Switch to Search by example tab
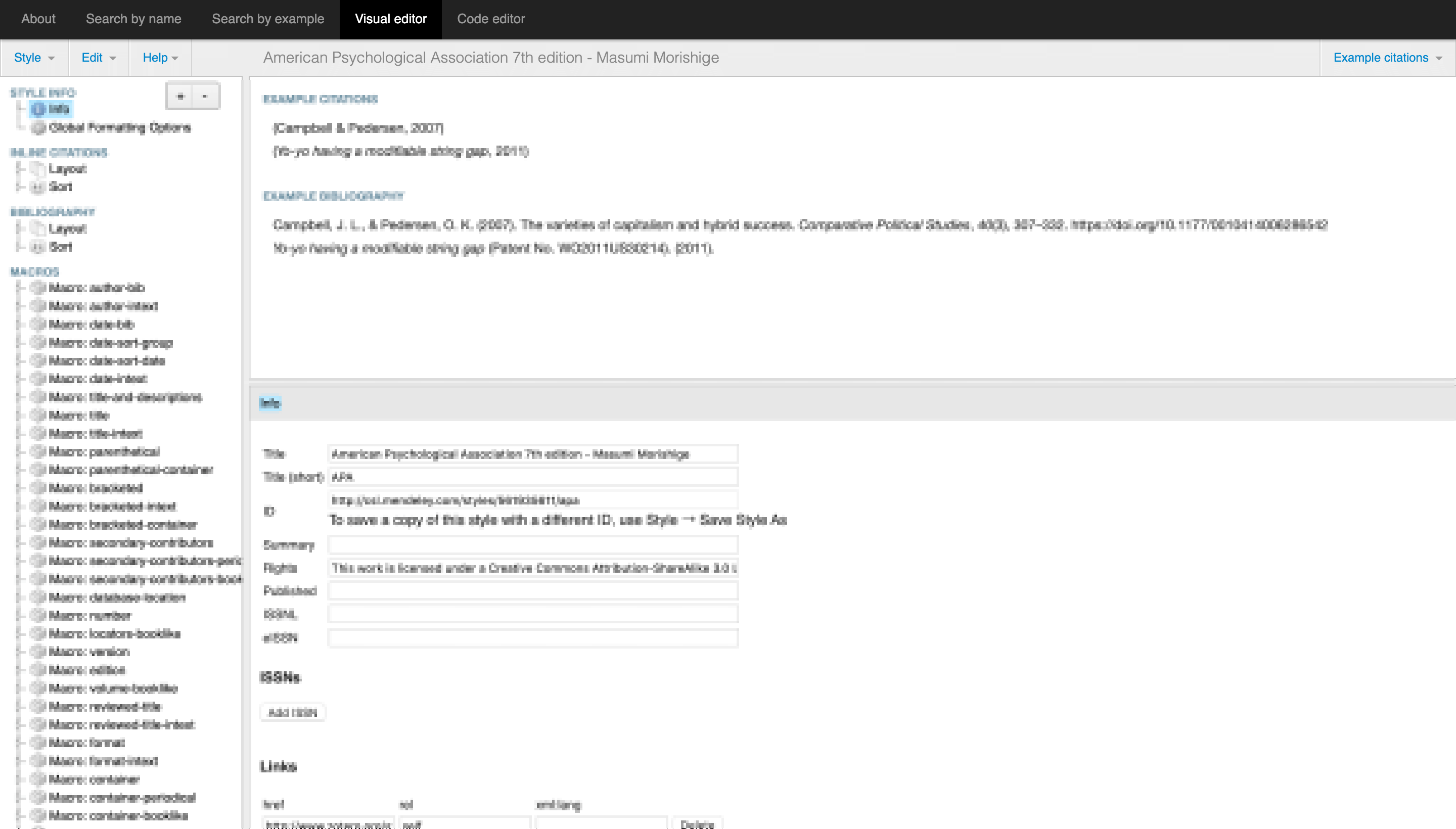1456x829 pixels. (267, 19)
